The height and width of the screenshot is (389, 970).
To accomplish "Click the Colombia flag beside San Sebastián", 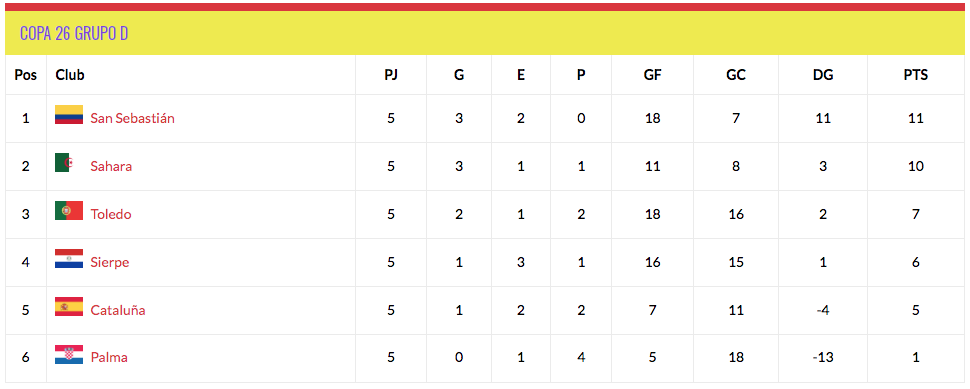I will (x=69, y=115).
